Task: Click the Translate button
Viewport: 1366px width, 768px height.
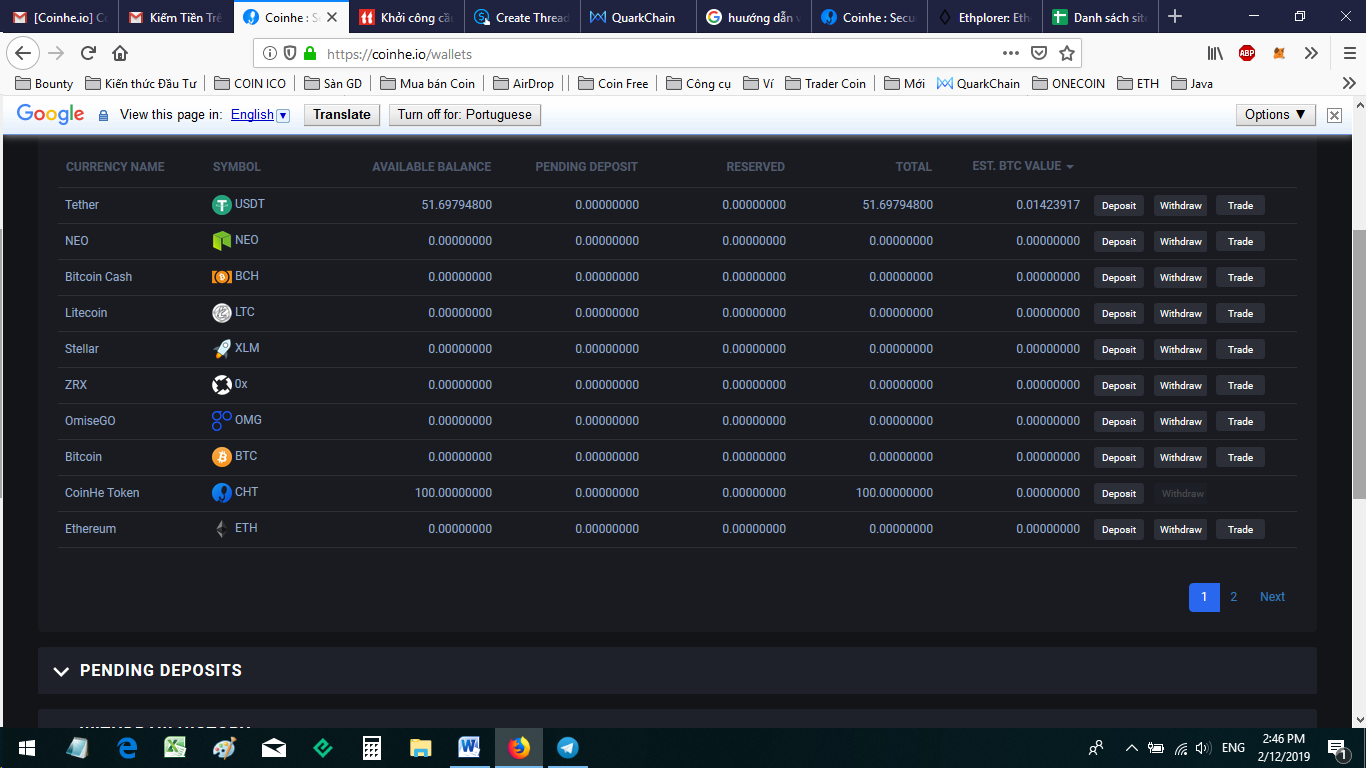Action: pyautogui.click(x=342, y=115)
